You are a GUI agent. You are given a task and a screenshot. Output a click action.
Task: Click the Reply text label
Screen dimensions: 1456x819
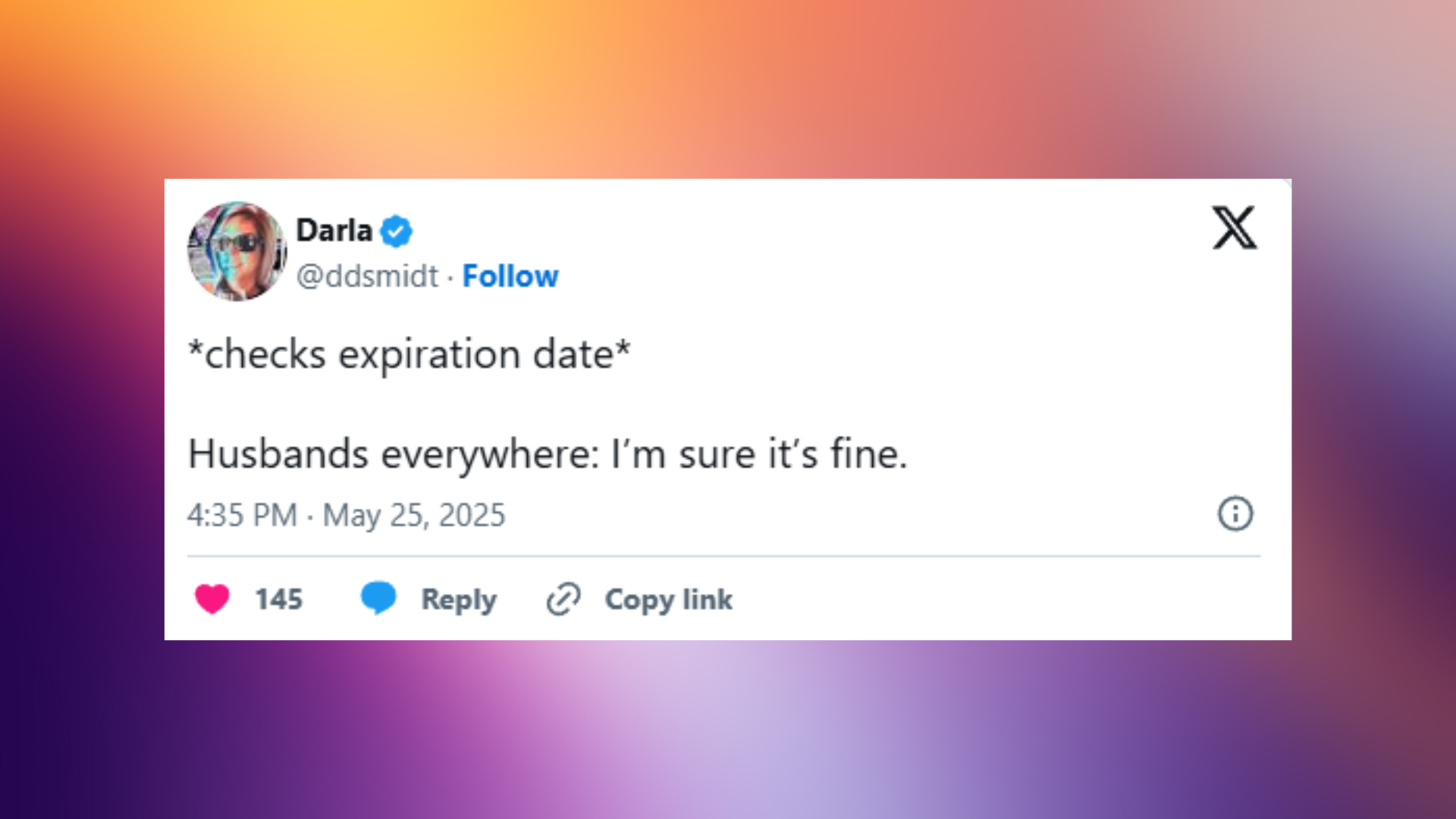(x=458, y=599)
